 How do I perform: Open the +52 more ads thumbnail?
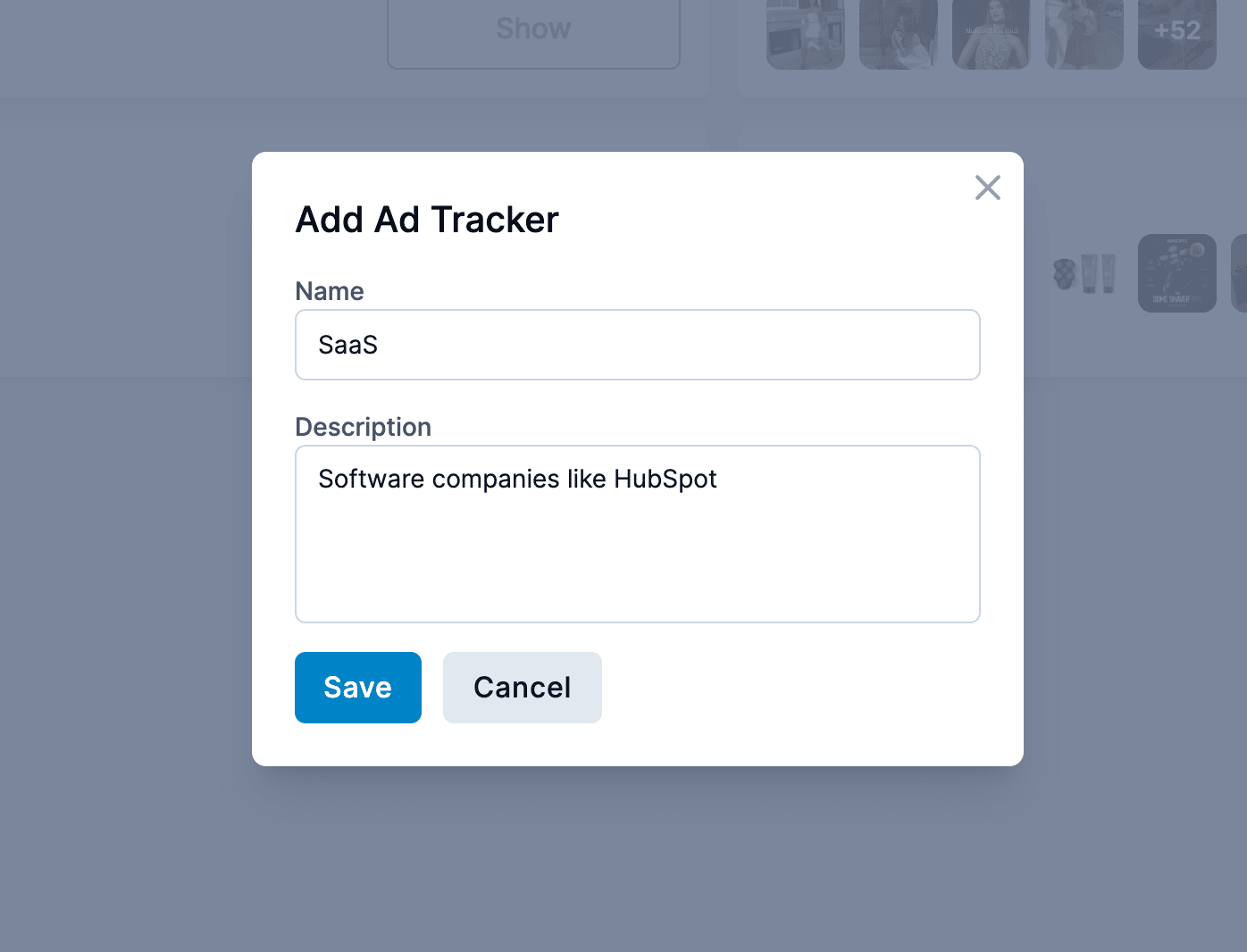(1176, 34)
